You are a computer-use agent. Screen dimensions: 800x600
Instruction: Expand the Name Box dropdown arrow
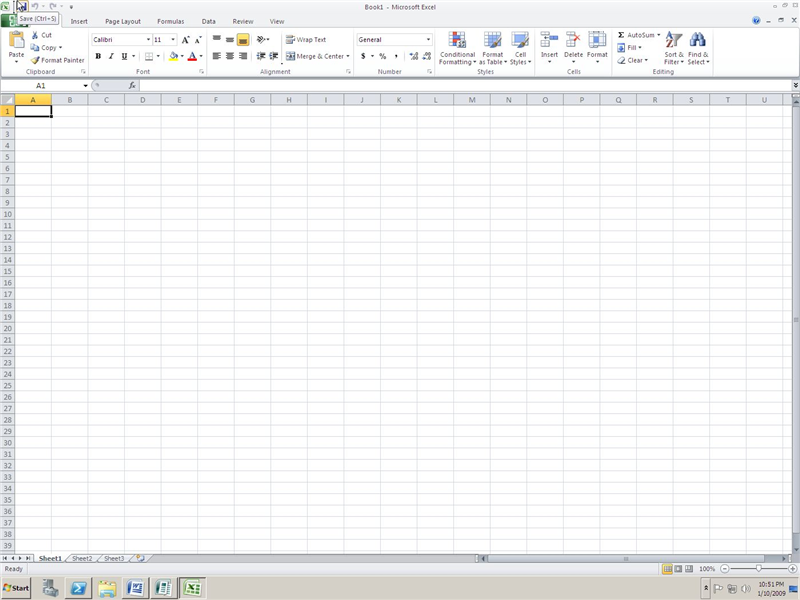point(85,86)
